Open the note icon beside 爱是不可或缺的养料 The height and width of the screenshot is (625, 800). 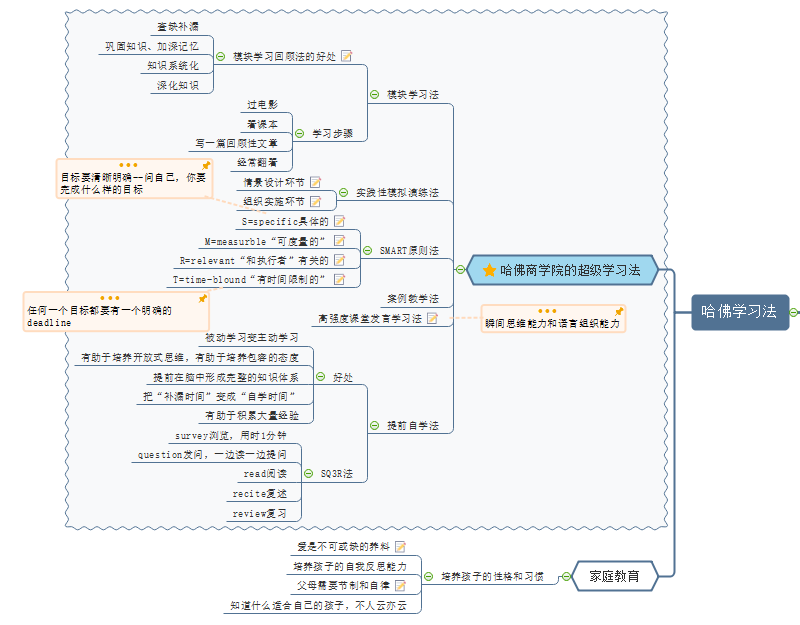click(401, 547)
